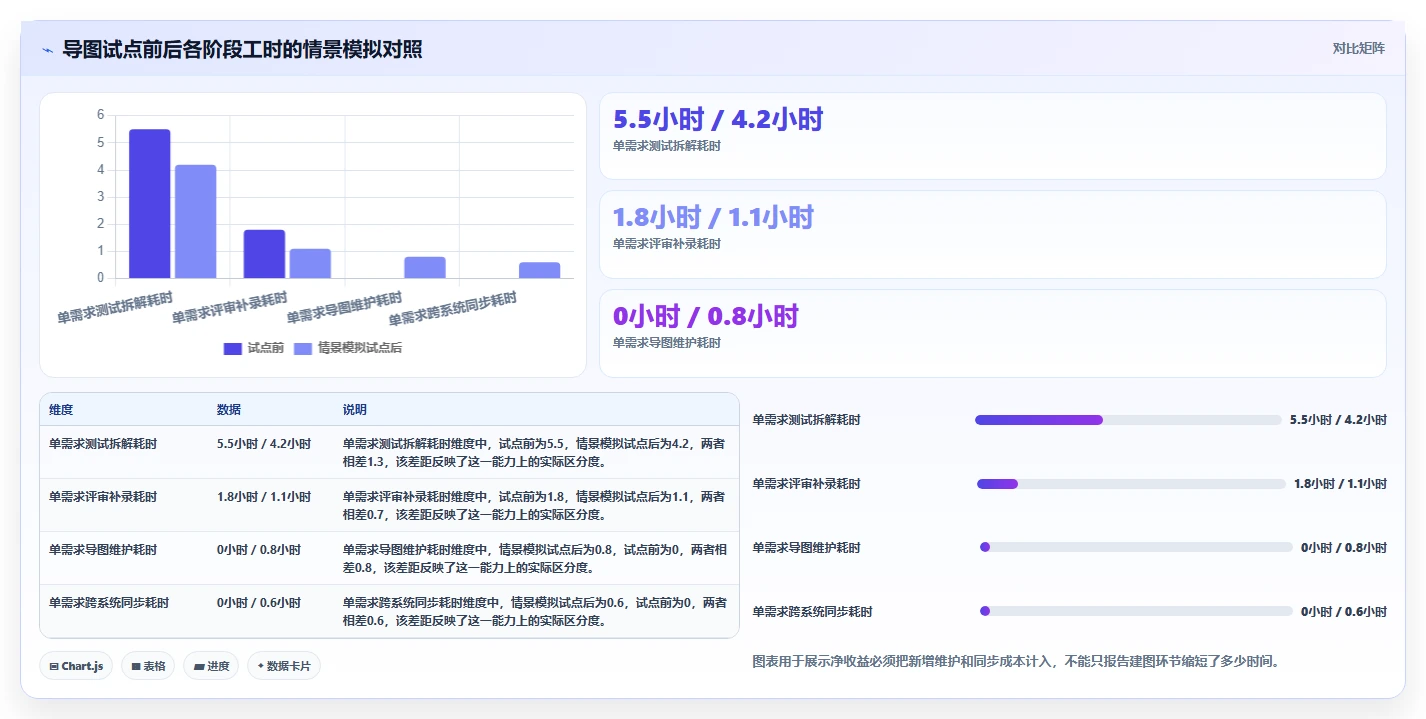Click the 试点前 bar for 单需求评审补录耗时

pos(264,254)
